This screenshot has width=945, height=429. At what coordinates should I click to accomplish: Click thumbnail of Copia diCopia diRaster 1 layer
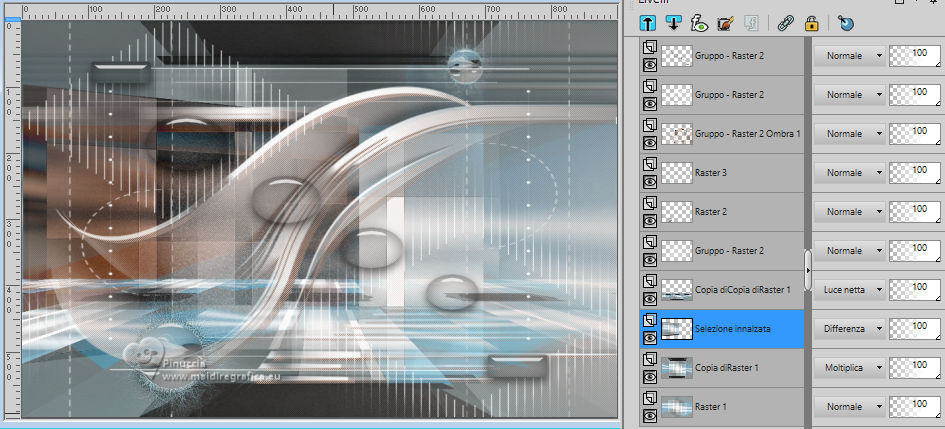[x=677, y=290]
